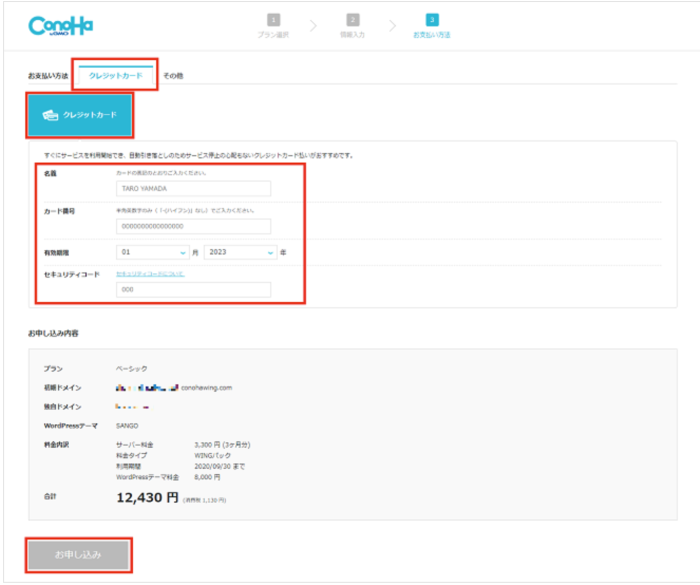Click the cardholder name field TARO YAMADA

coord(193,188)
